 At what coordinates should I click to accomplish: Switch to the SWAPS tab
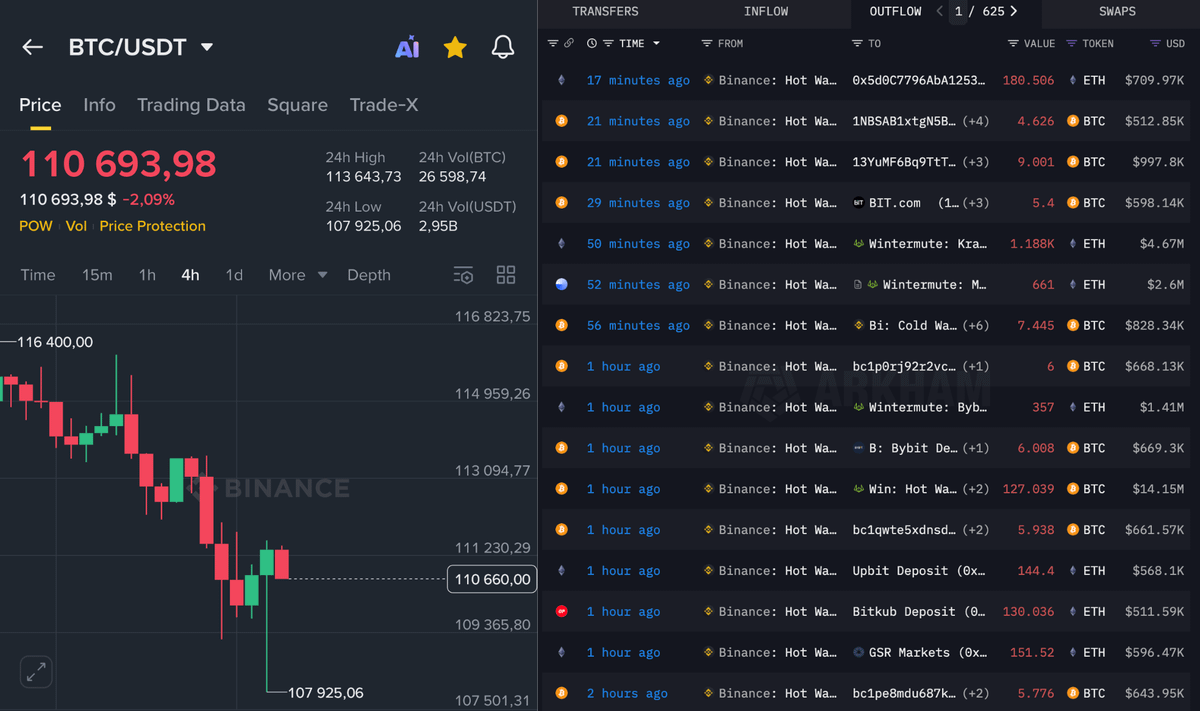1117,12
